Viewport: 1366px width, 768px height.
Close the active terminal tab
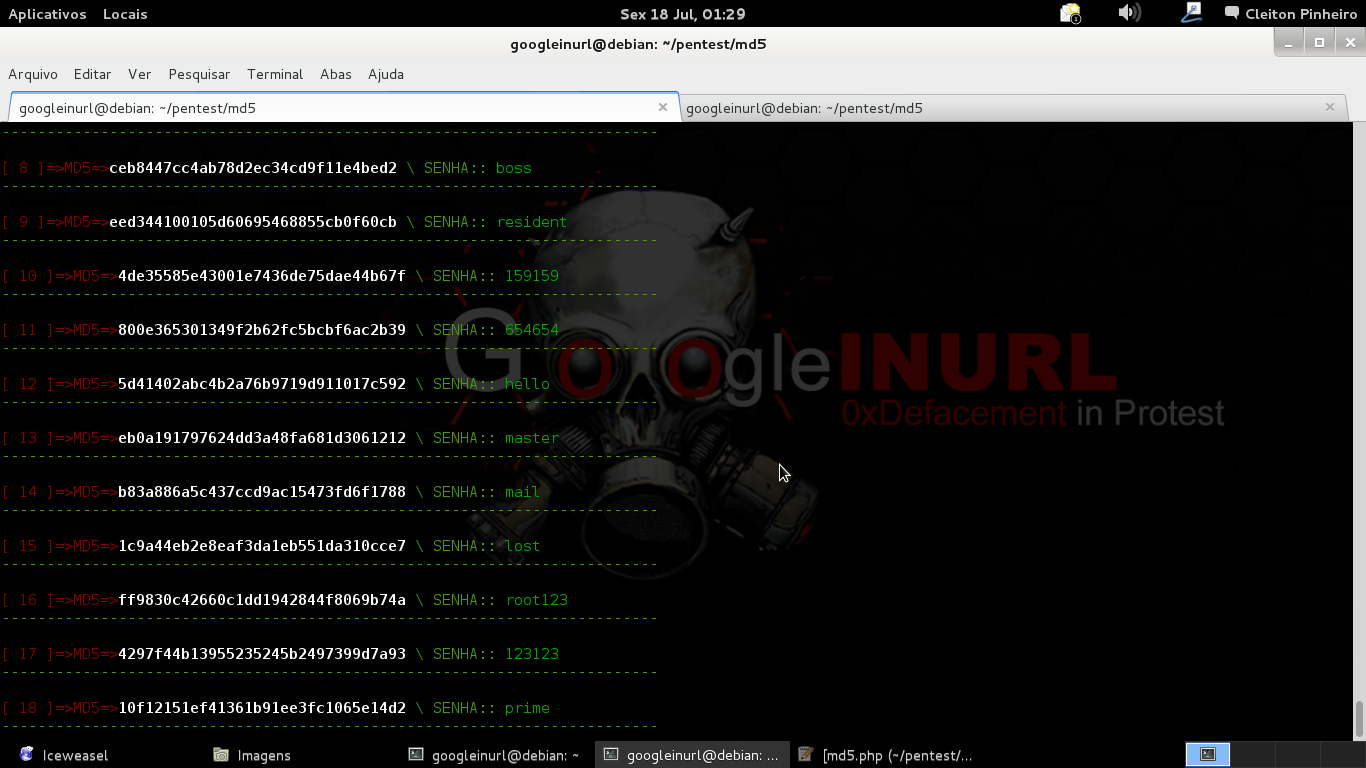[x=663, y=107]
